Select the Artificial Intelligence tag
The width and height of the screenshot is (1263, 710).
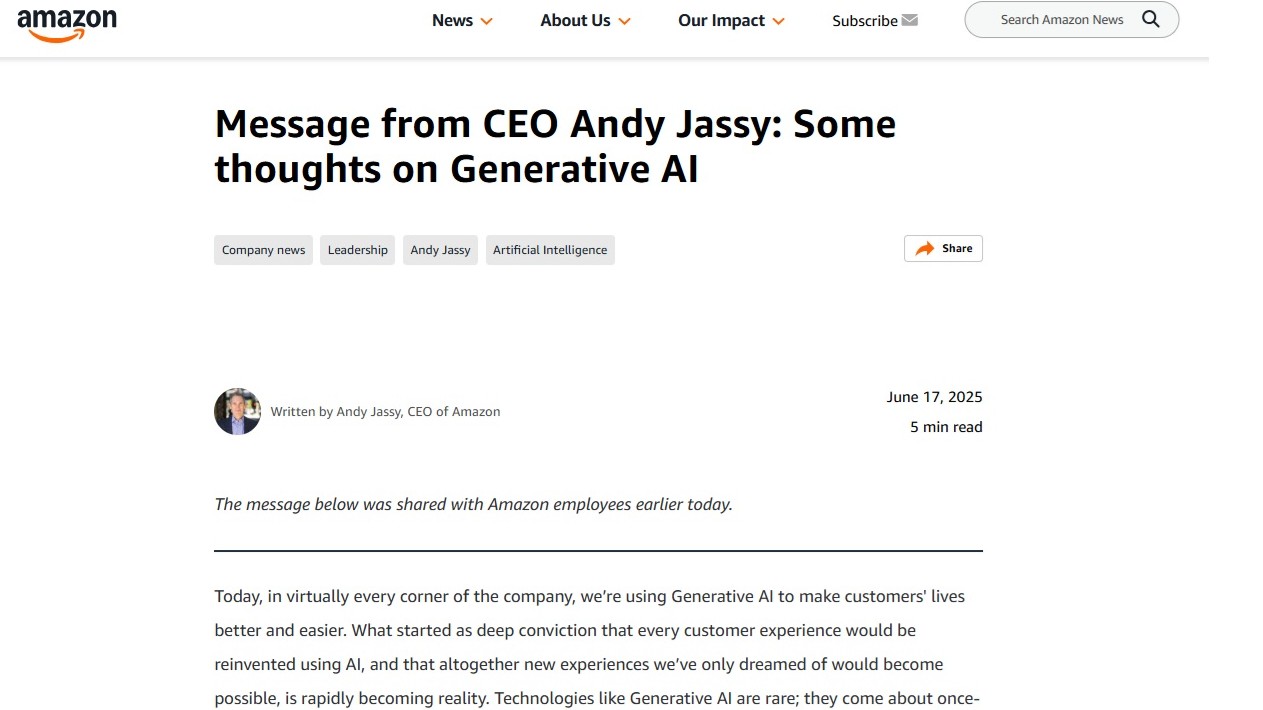point(550,250)
